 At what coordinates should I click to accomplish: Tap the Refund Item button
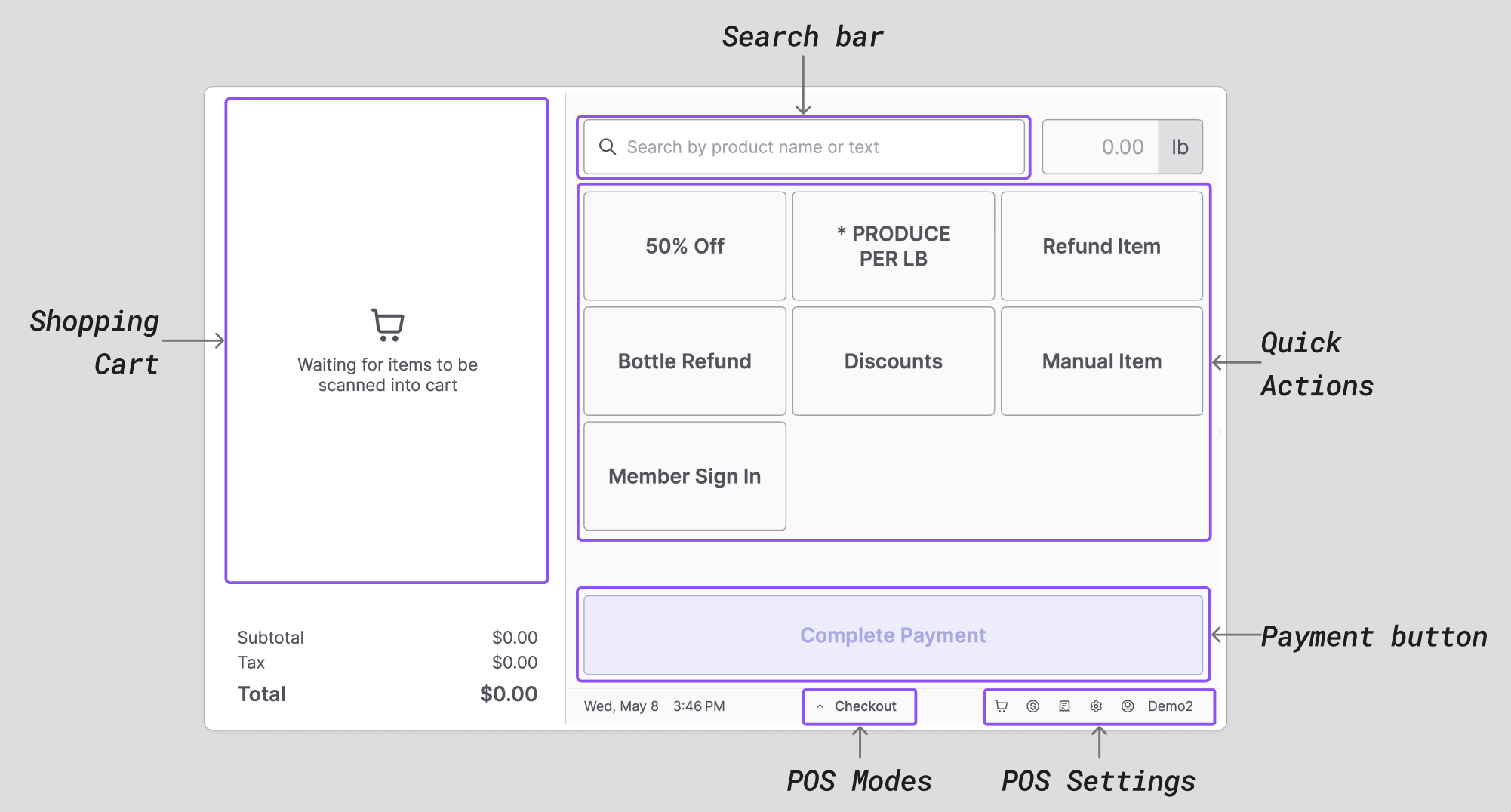[1102, 246]
